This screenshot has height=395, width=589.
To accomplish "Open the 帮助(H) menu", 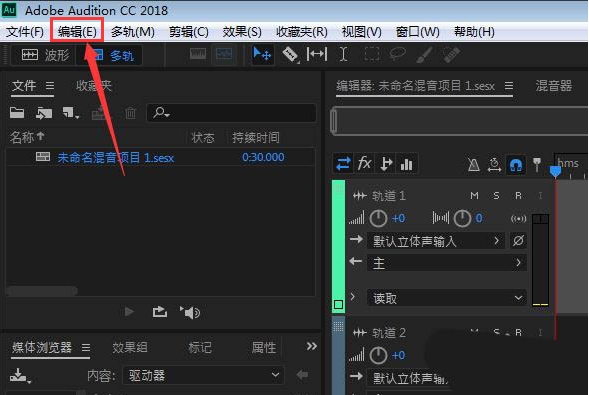I will 474,32.
